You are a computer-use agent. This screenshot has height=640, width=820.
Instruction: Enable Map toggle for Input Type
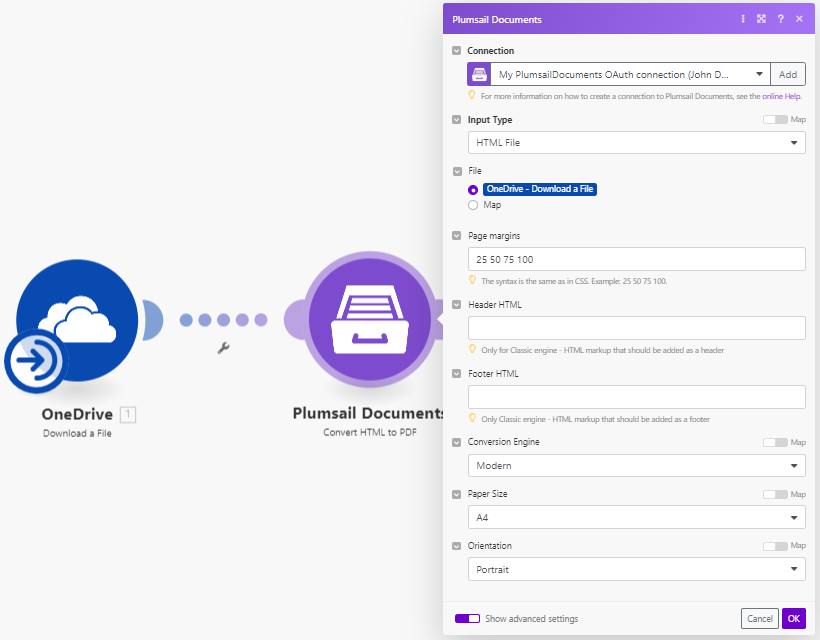[775, 120]
